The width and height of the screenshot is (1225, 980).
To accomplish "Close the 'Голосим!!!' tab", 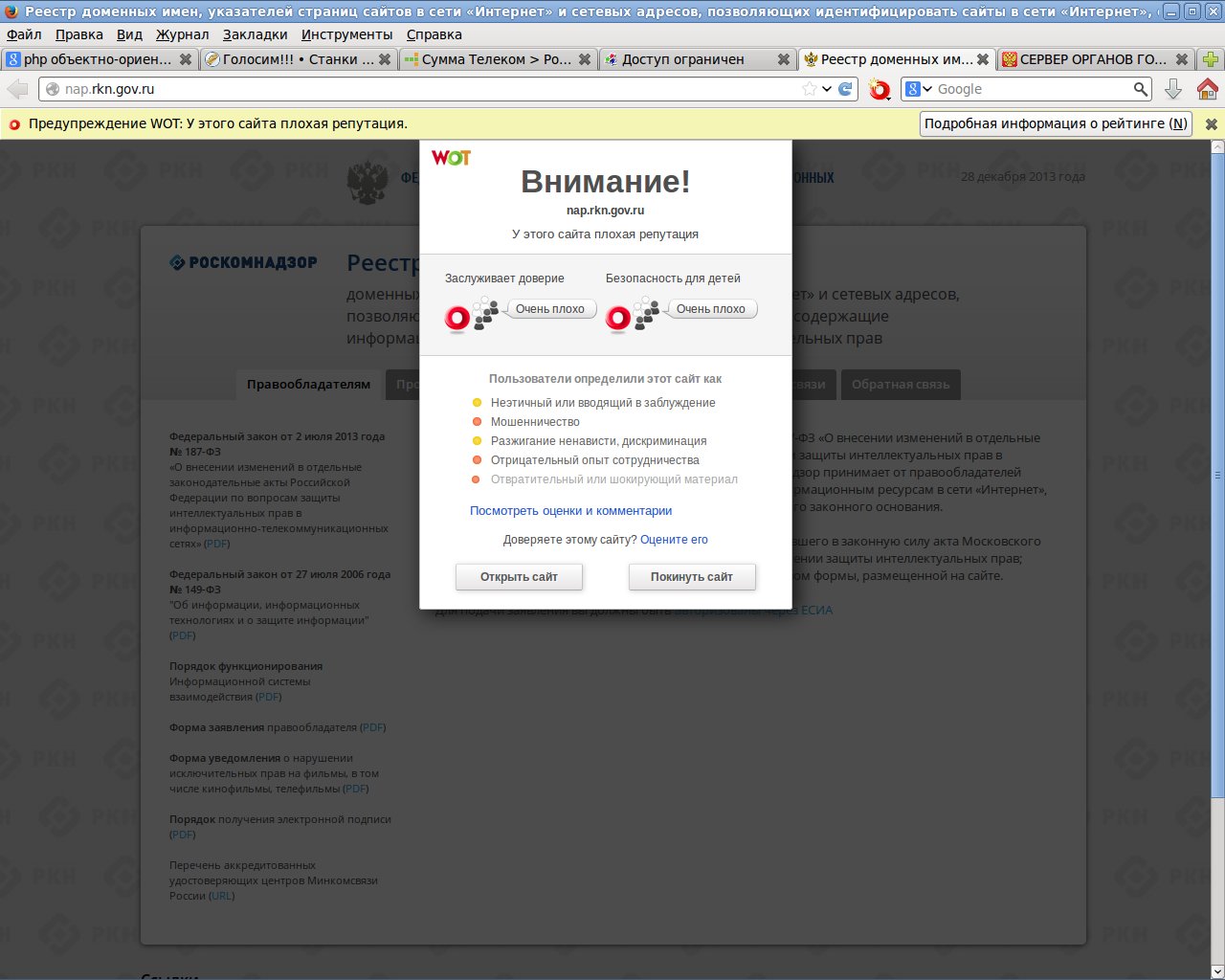I will click(x=385, y=59).
